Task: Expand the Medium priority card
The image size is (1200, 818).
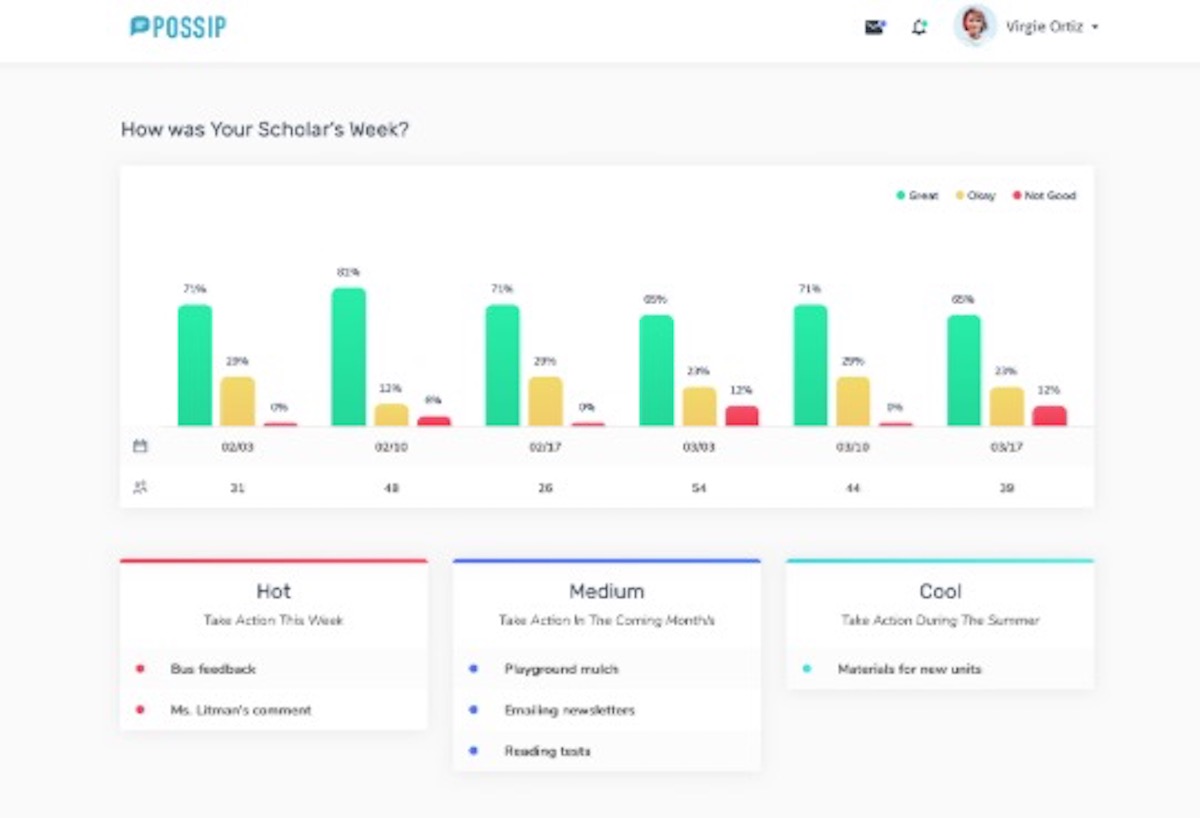Action: coord(606,591)
